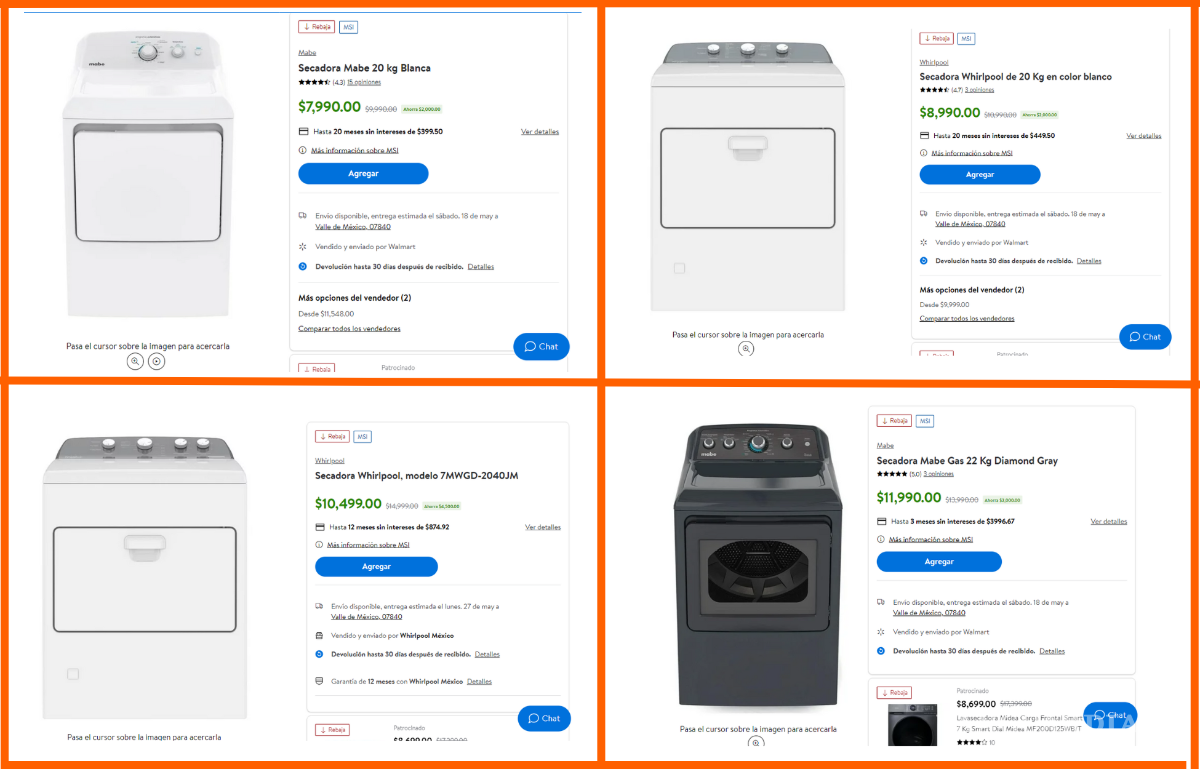Click Detalles next to the 12-month Whirlpool warranty
Viewport: 1200px width, 769px height.
point(479,680)
